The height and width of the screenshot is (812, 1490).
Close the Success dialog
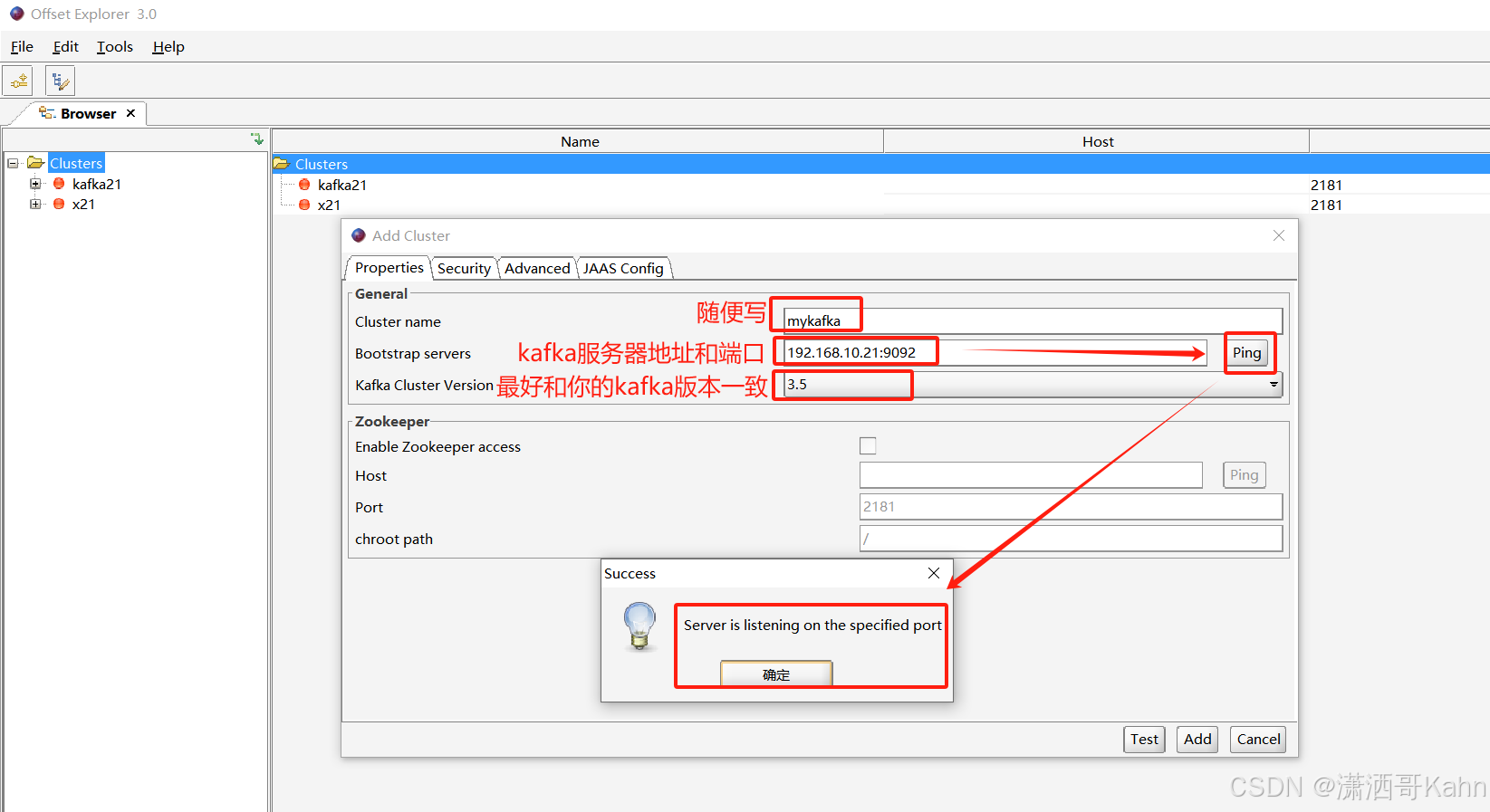click(934, 573)
